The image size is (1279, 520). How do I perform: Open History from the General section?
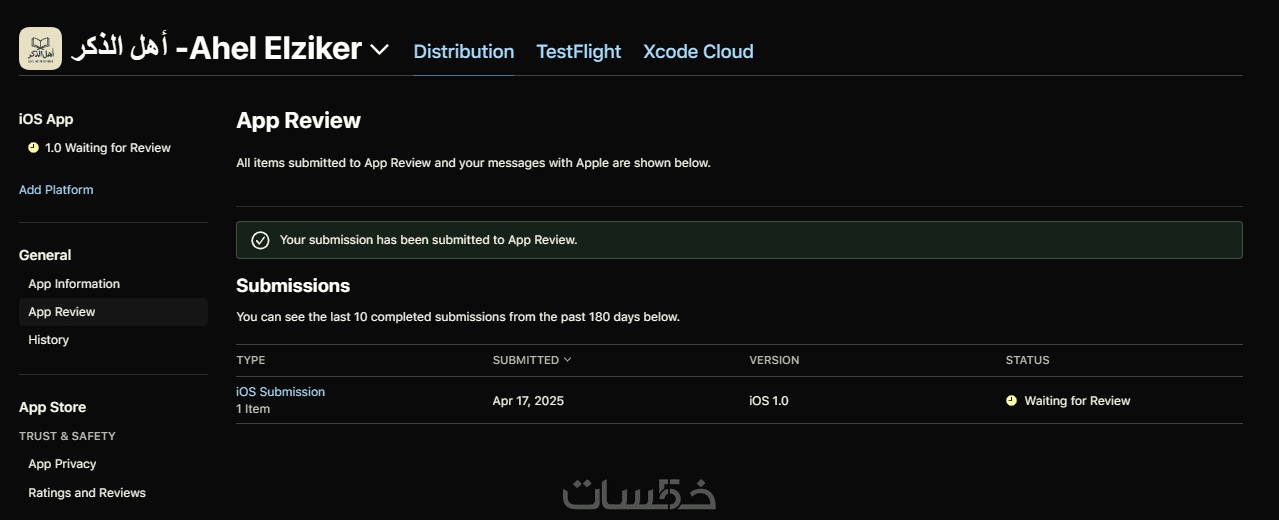tap(49, 340)
